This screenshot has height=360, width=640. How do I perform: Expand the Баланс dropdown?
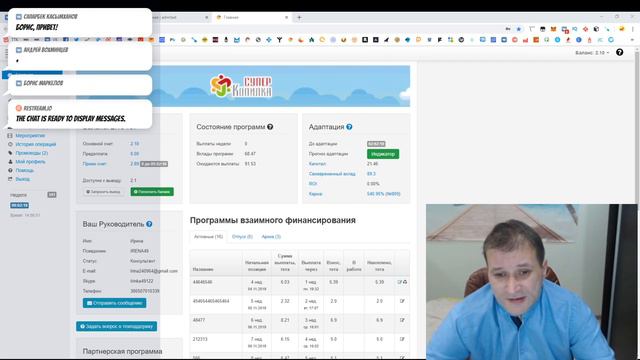tap(592, 53)
